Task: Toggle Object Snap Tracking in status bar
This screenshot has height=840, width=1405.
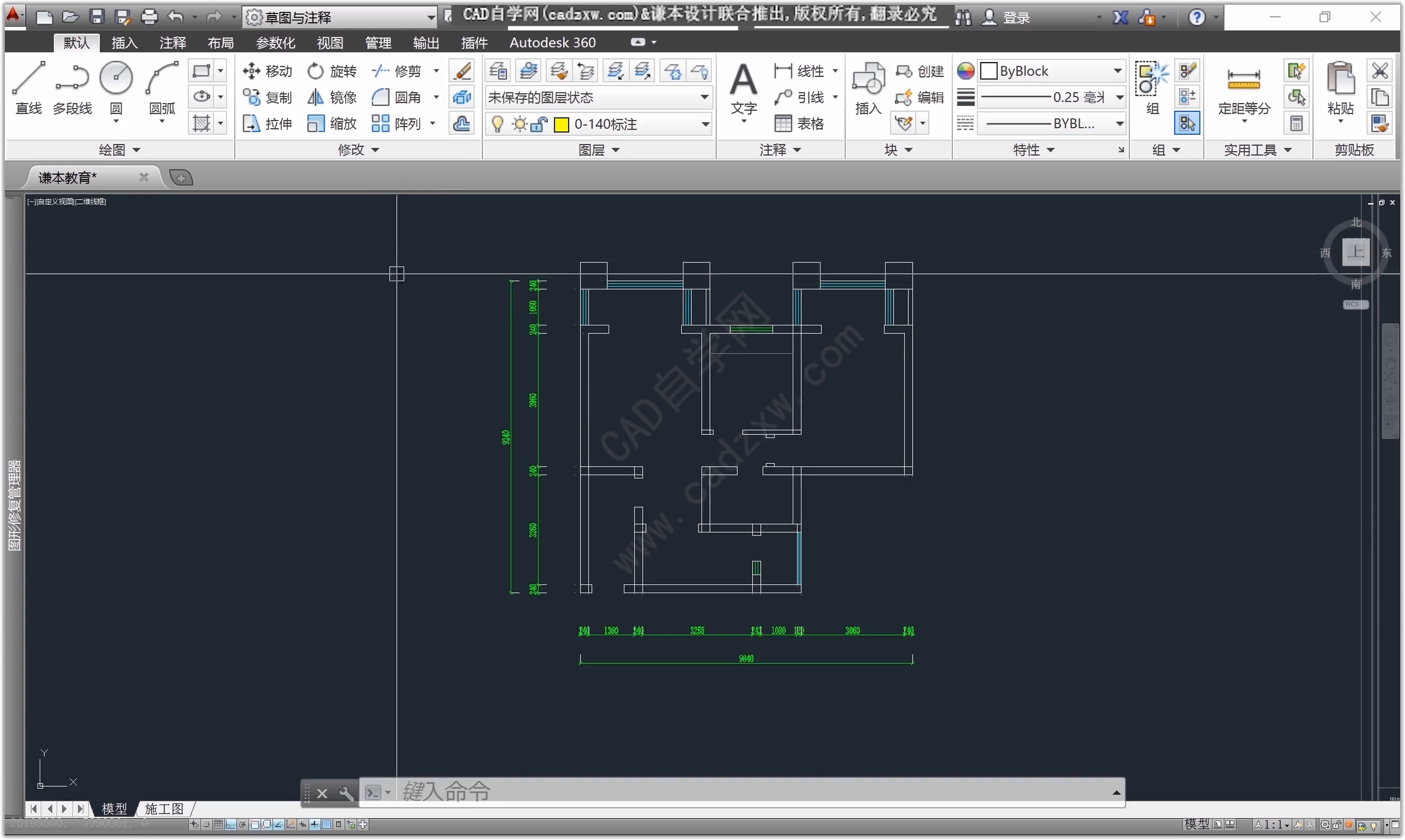Action: [278, 824]
